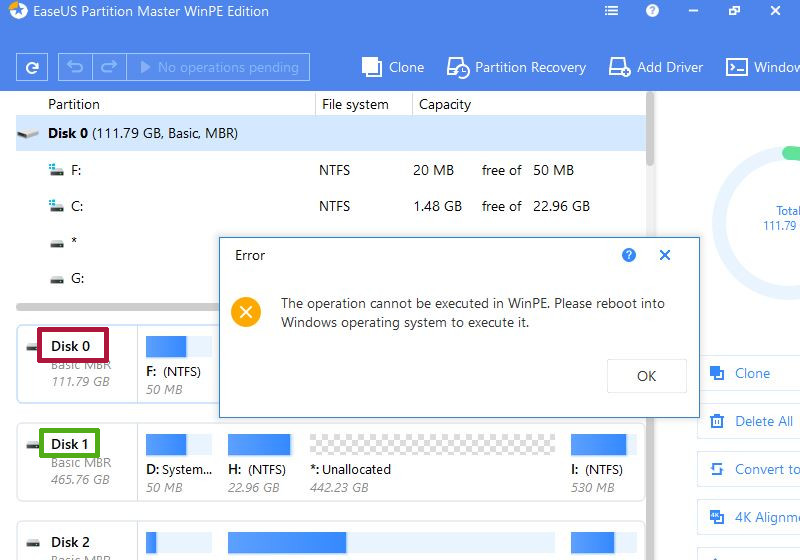800x560 pixels.
Task: Click the help icon in Error dialog
Action: (x=629, y=255)
